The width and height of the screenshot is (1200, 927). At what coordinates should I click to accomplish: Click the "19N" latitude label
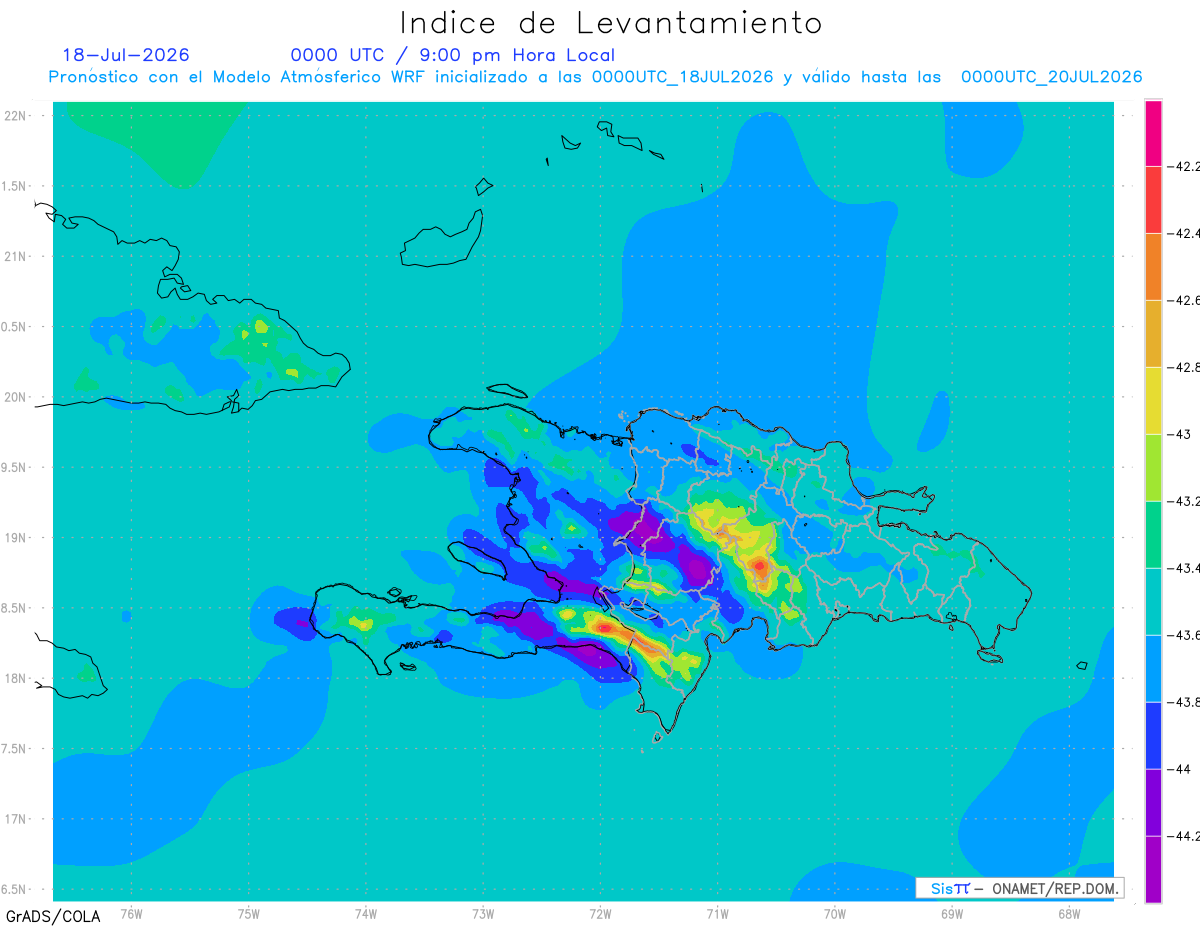(16, 538)
